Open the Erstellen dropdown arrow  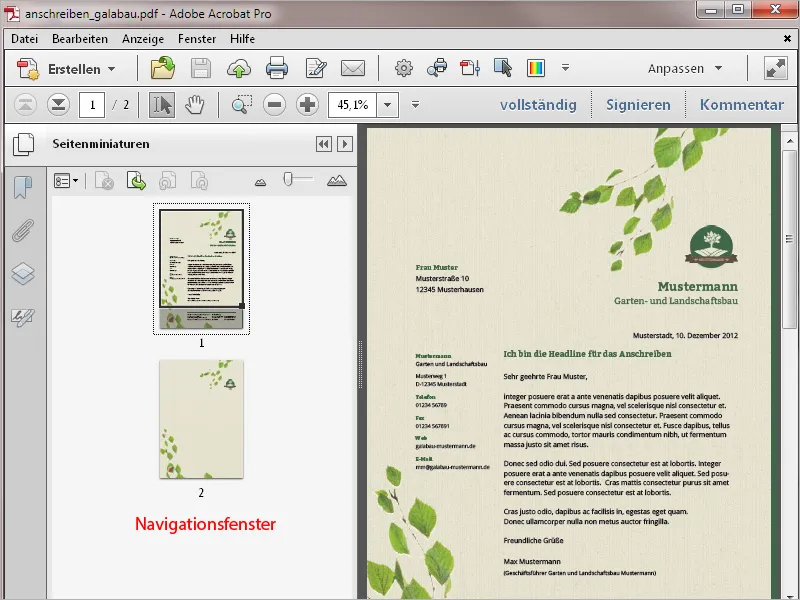pos(111,69)
